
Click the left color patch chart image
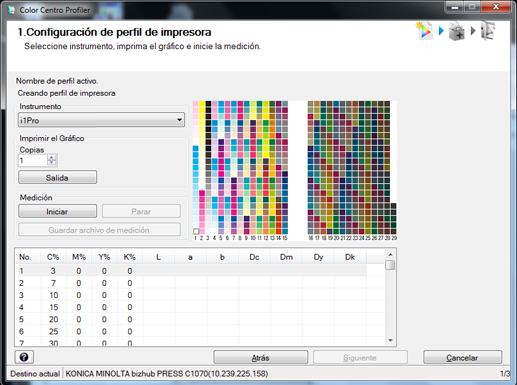tap(240, 168)
